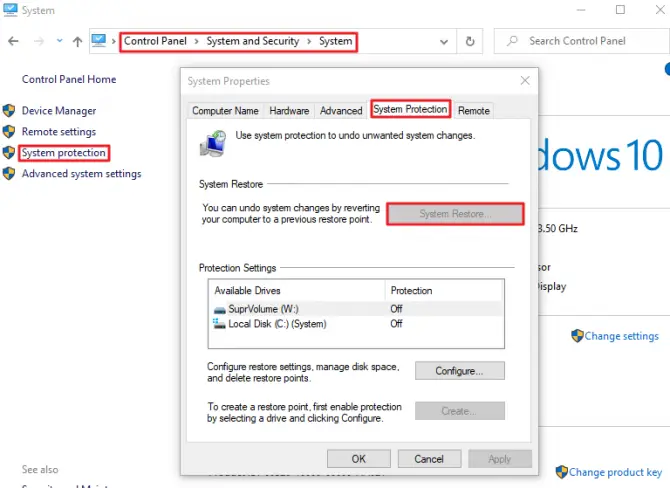Open the recent locations dropdown chevron
This screenshot has width=670, height=488.
[59, 41]
